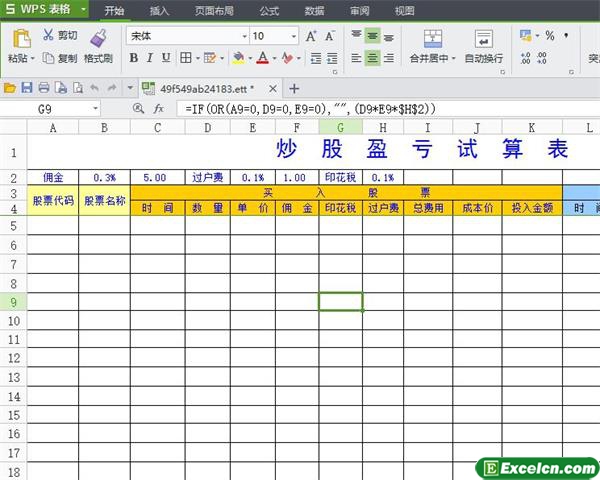Click the Paste (粘贴) icon
This screenshot has height=480, width=600.
point(18,40)
